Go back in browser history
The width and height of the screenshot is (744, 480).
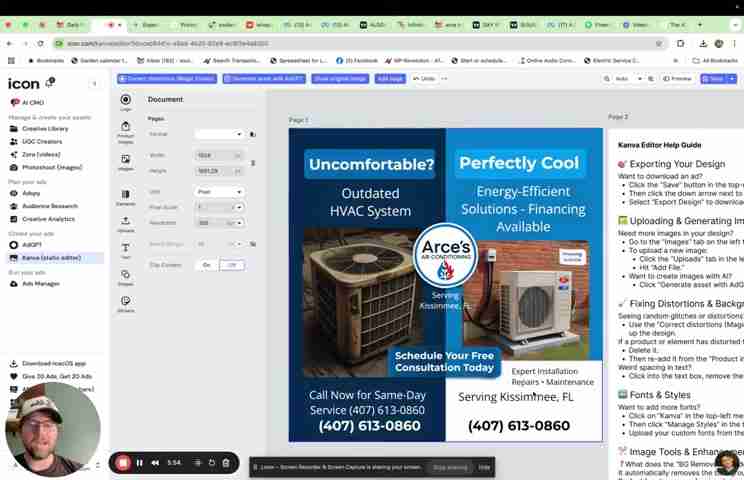pos(9,44)
